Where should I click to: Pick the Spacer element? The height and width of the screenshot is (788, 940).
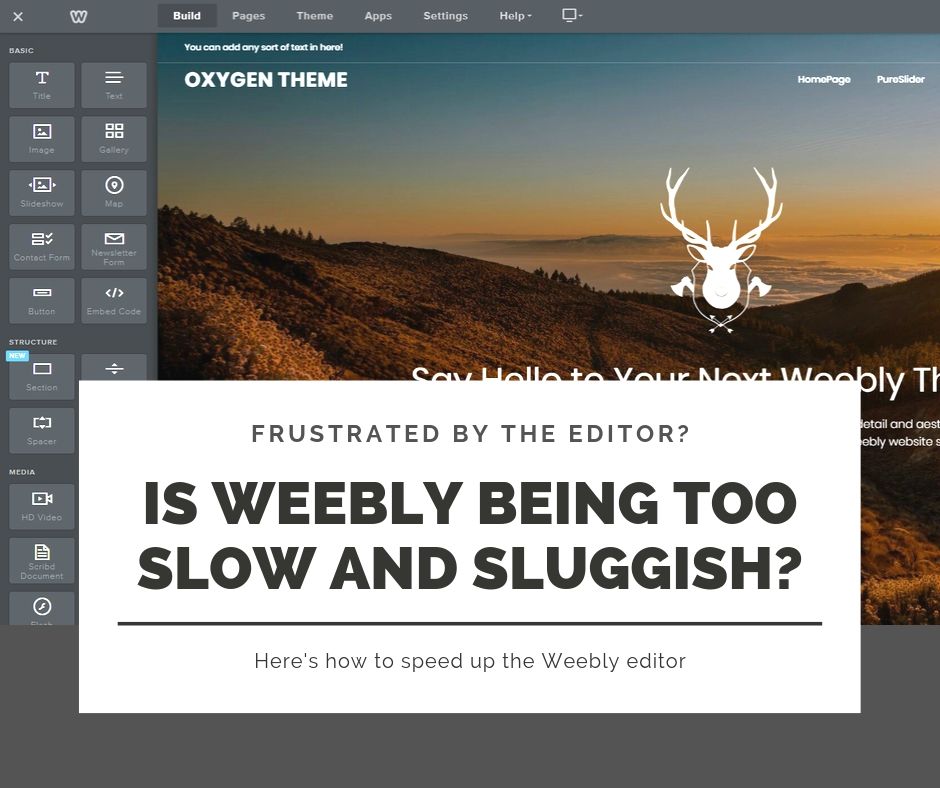point(42,431)
